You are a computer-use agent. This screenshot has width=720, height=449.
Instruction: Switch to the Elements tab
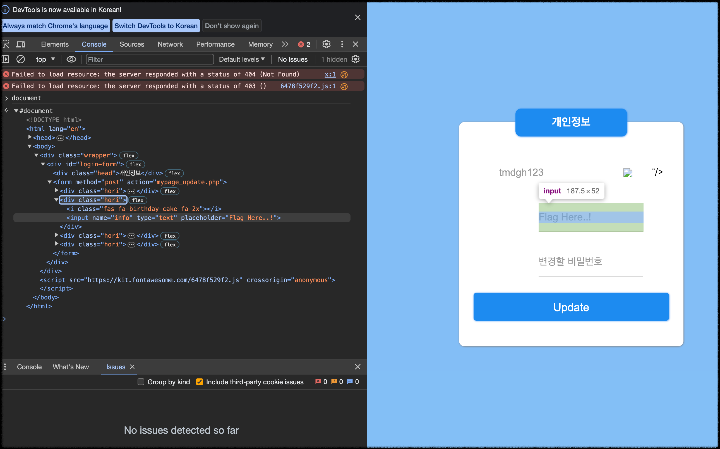click(x=55, y=44)
